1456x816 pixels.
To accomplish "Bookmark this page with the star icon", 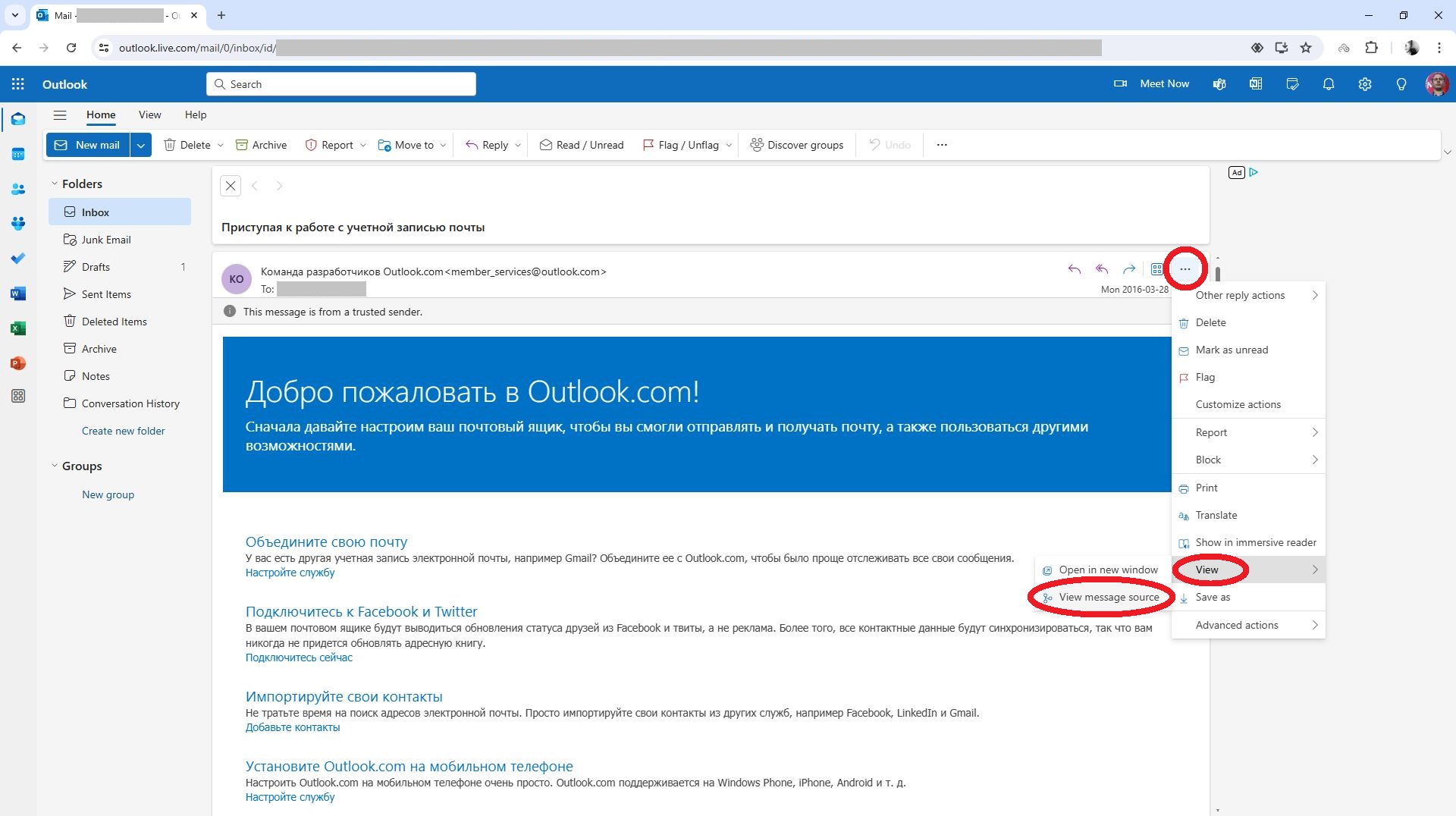I will pyautogui.click(x=1306, y=48).
